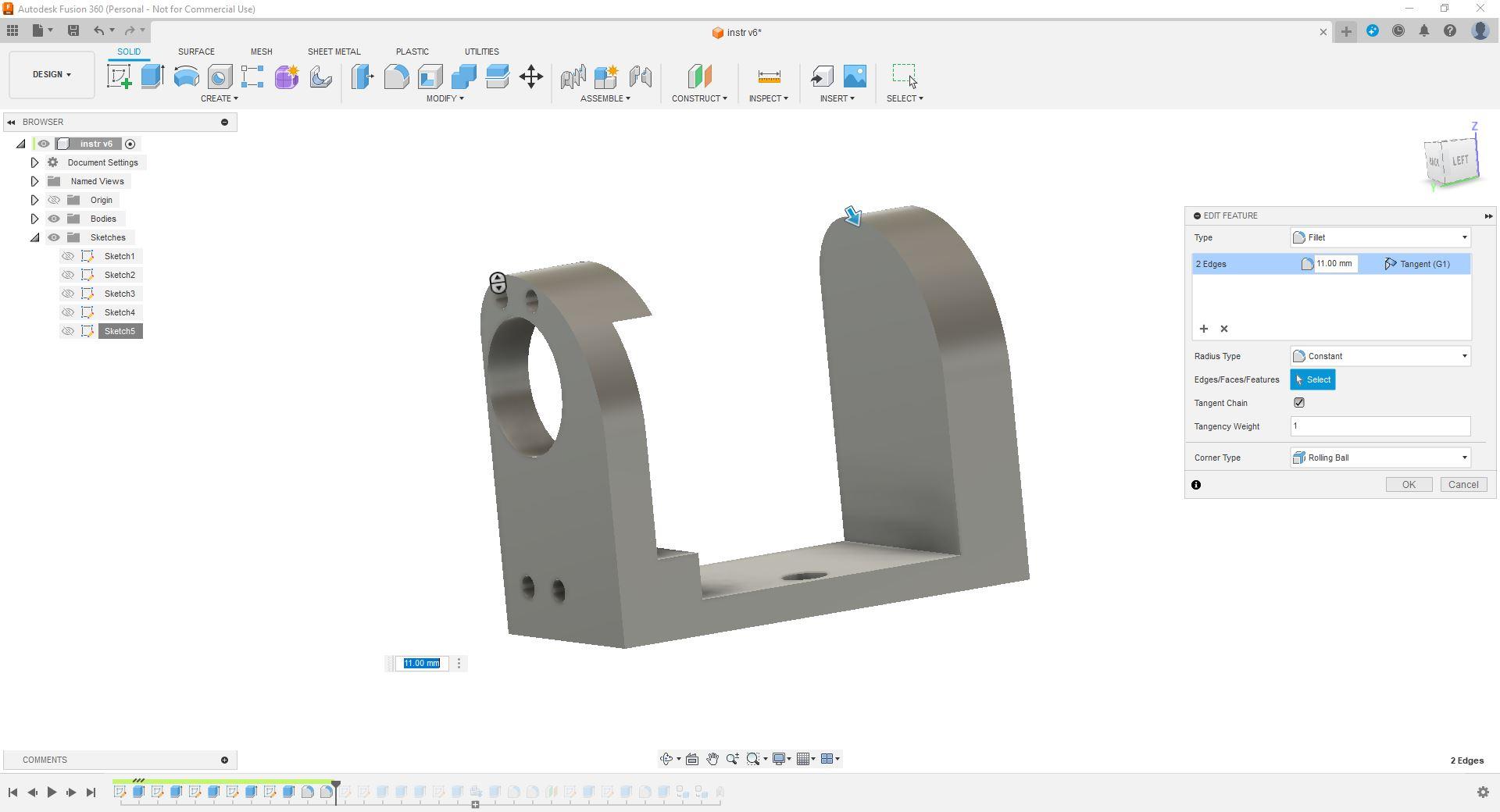Screen dimensions: 1500x812
Task: Collapse the Sketches folder
Action: coord(34,237)
